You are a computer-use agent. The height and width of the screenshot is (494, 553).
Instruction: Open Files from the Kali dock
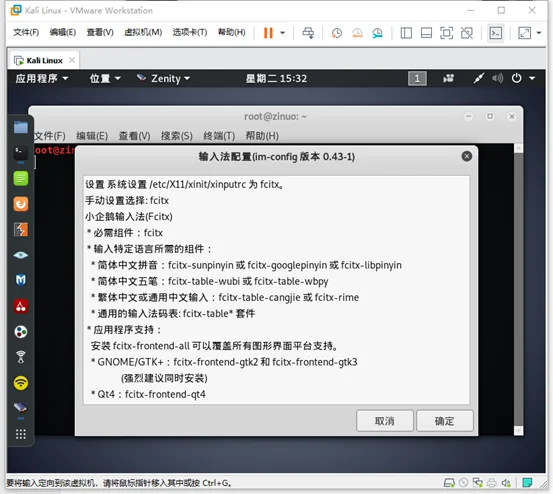[21, 127]
